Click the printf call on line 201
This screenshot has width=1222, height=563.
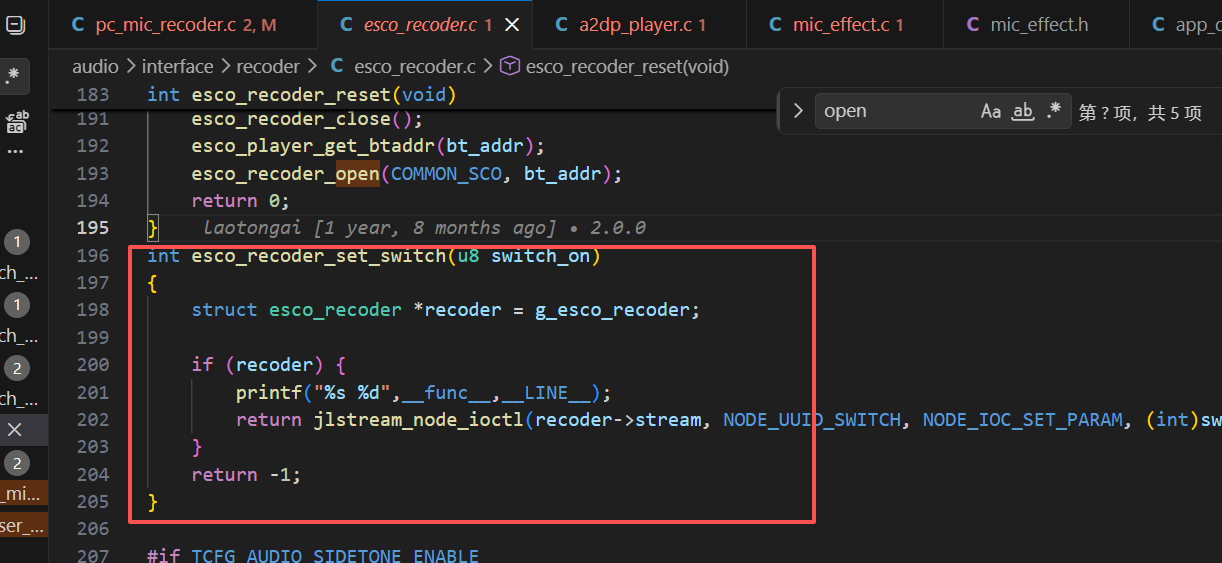tap(424, 392)
